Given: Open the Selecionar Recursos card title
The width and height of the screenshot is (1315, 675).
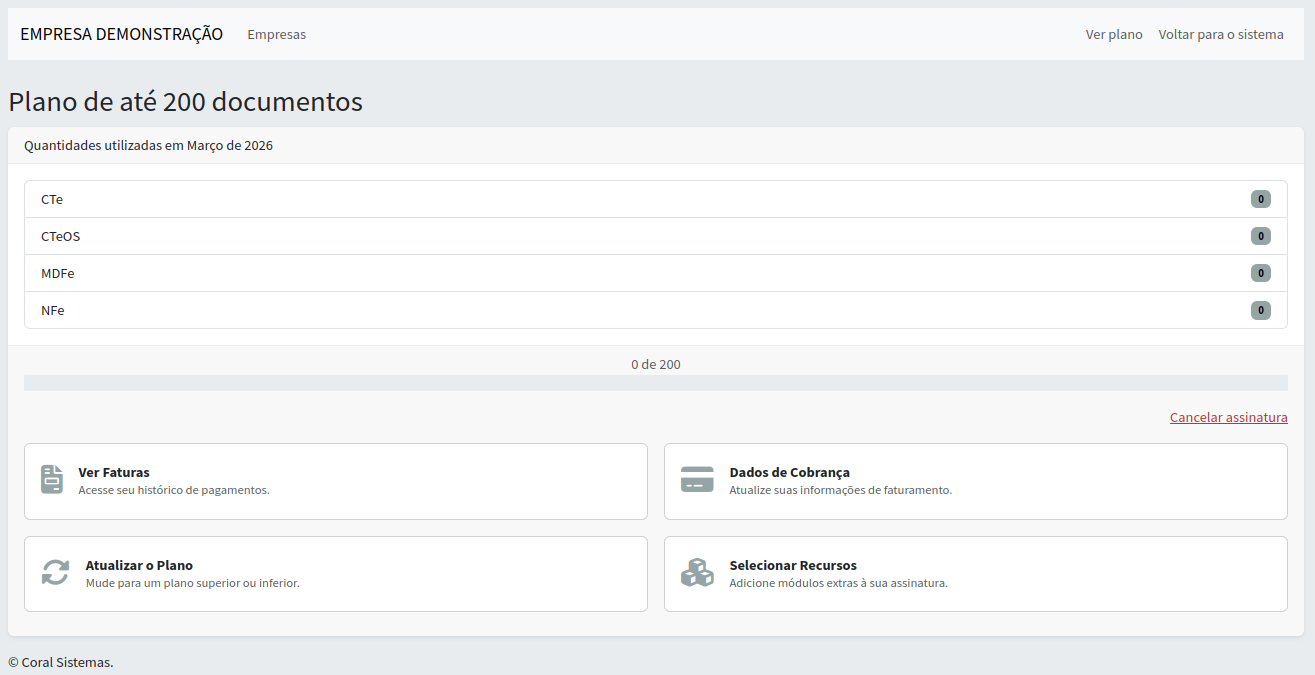Looking at the screenshot, I should pos(792,565).
